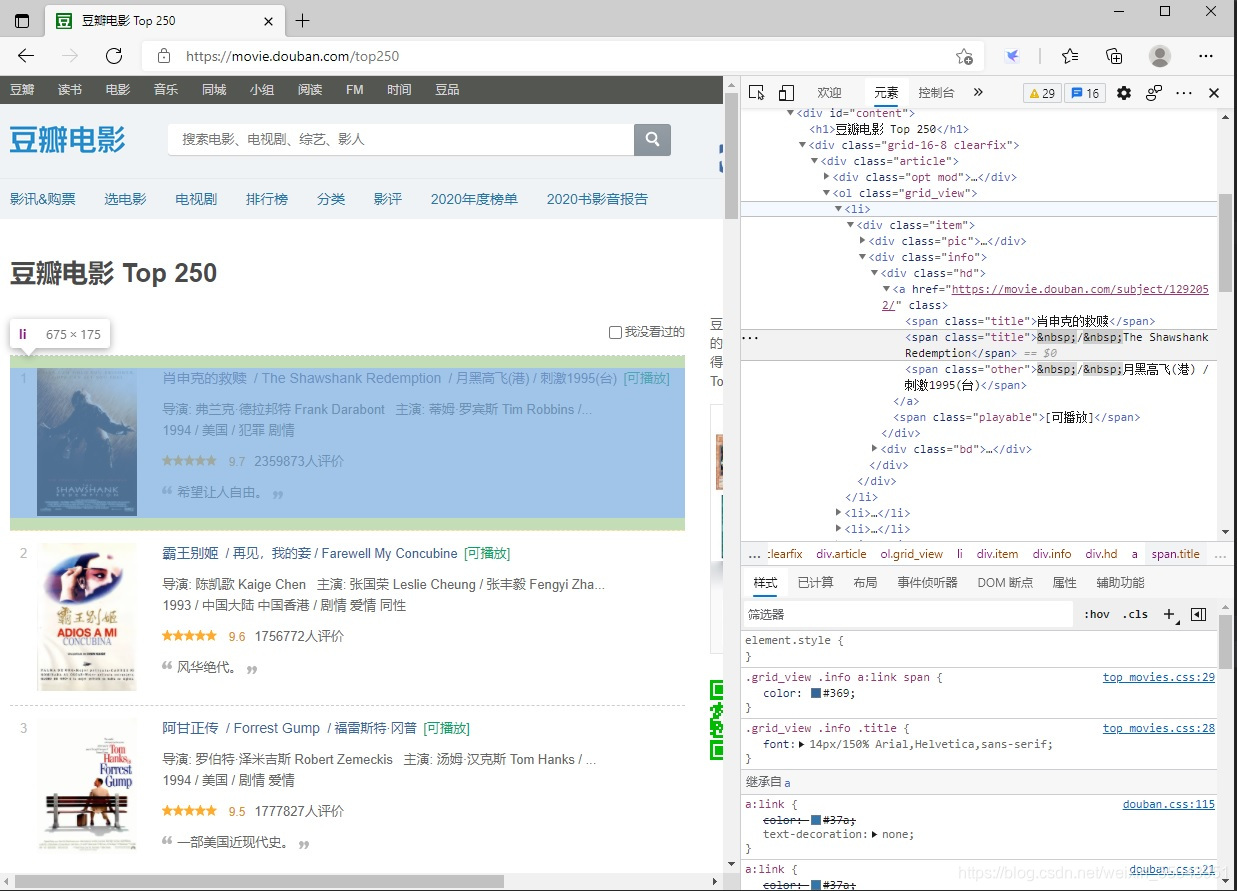Click the user profile avatar
1237x891 pixels.
coord(1160,56)
